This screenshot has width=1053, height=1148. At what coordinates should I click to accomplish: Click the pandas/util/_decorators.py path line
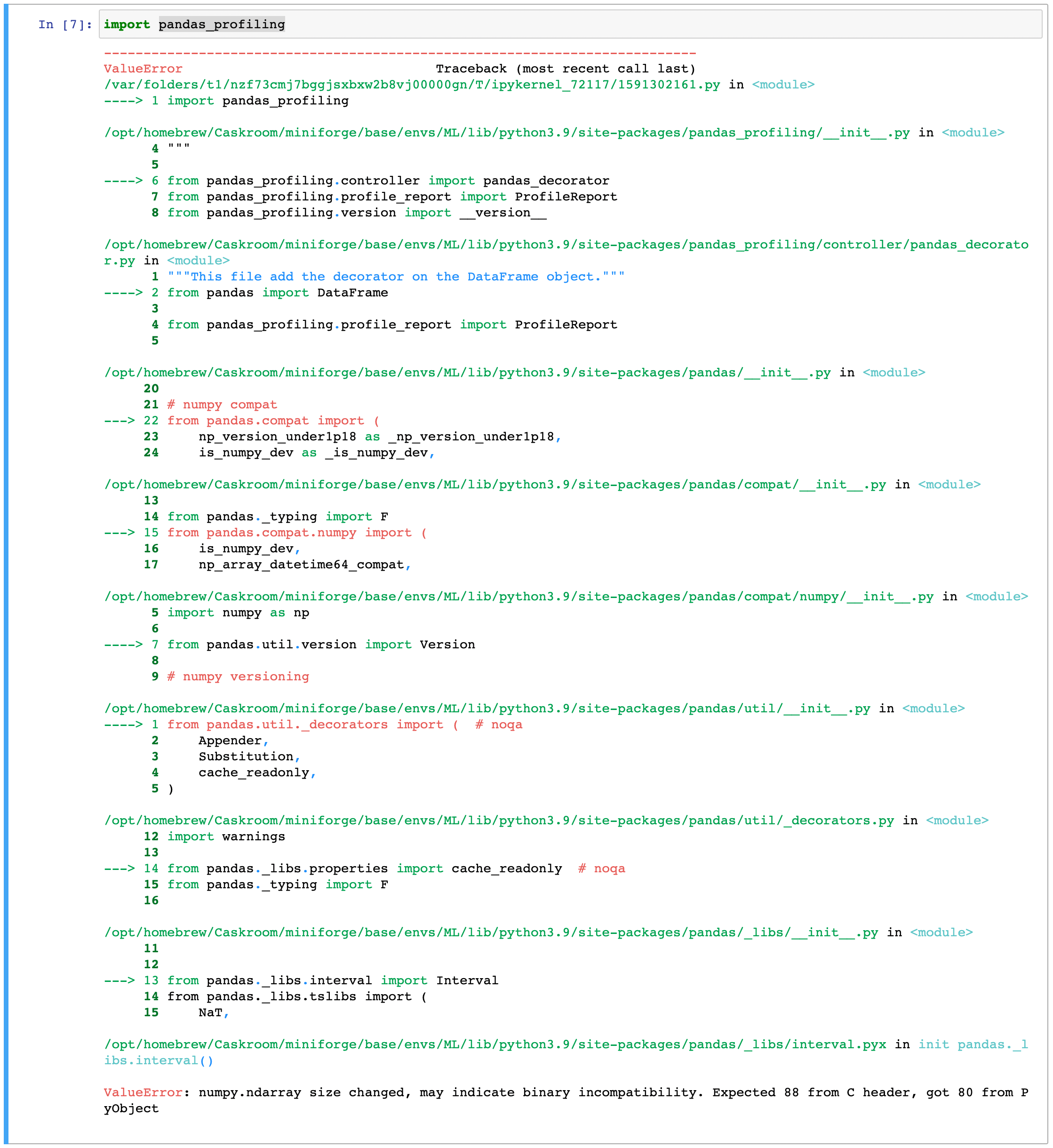(499, 821)
